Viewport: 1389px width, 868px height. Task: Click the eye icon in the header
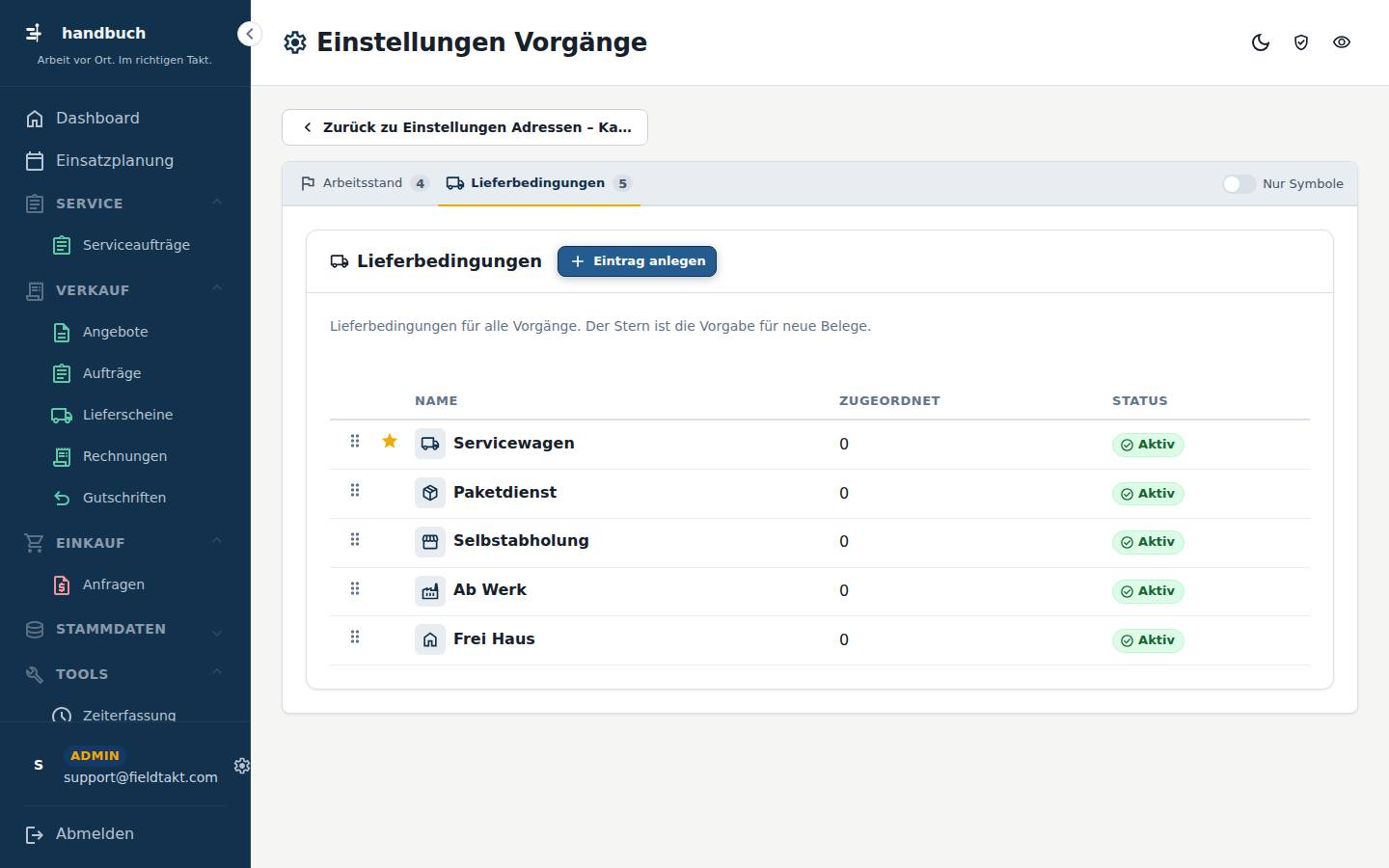pyautogui.click(x=1342, y=42)
